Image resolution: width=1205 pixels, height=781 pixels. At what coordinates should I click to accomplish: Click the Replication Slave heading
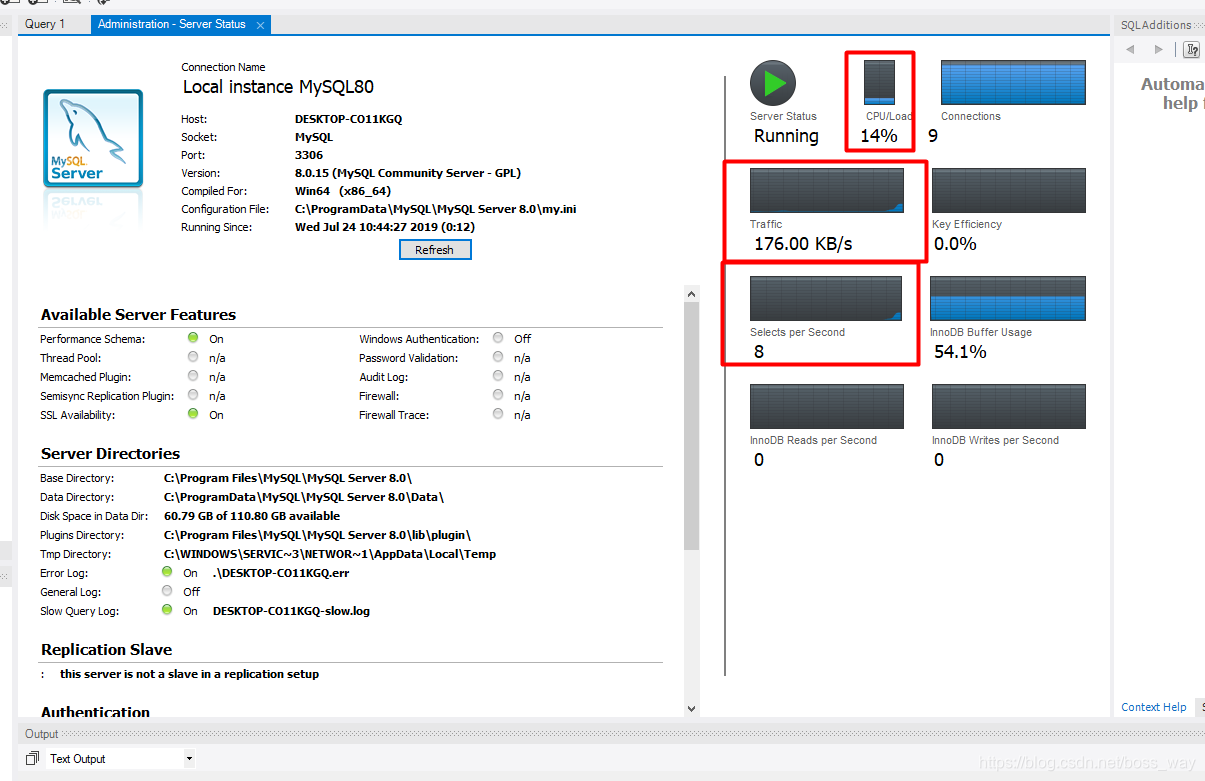coord(106,650)
